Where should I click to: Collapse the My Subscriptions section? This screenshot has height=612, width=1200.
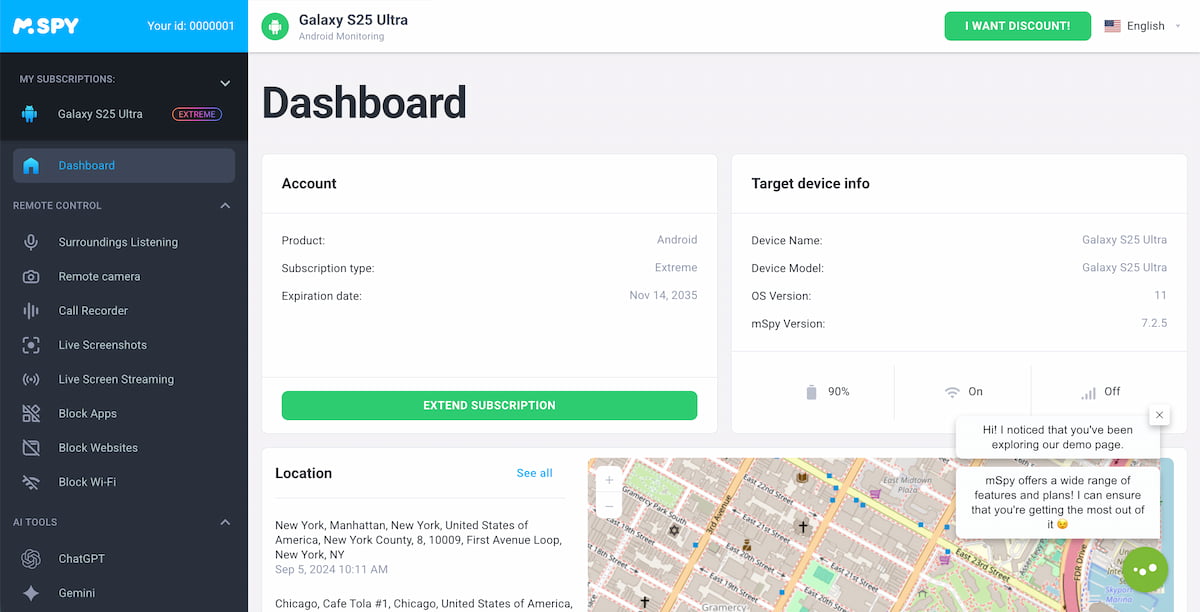[225, 83]
